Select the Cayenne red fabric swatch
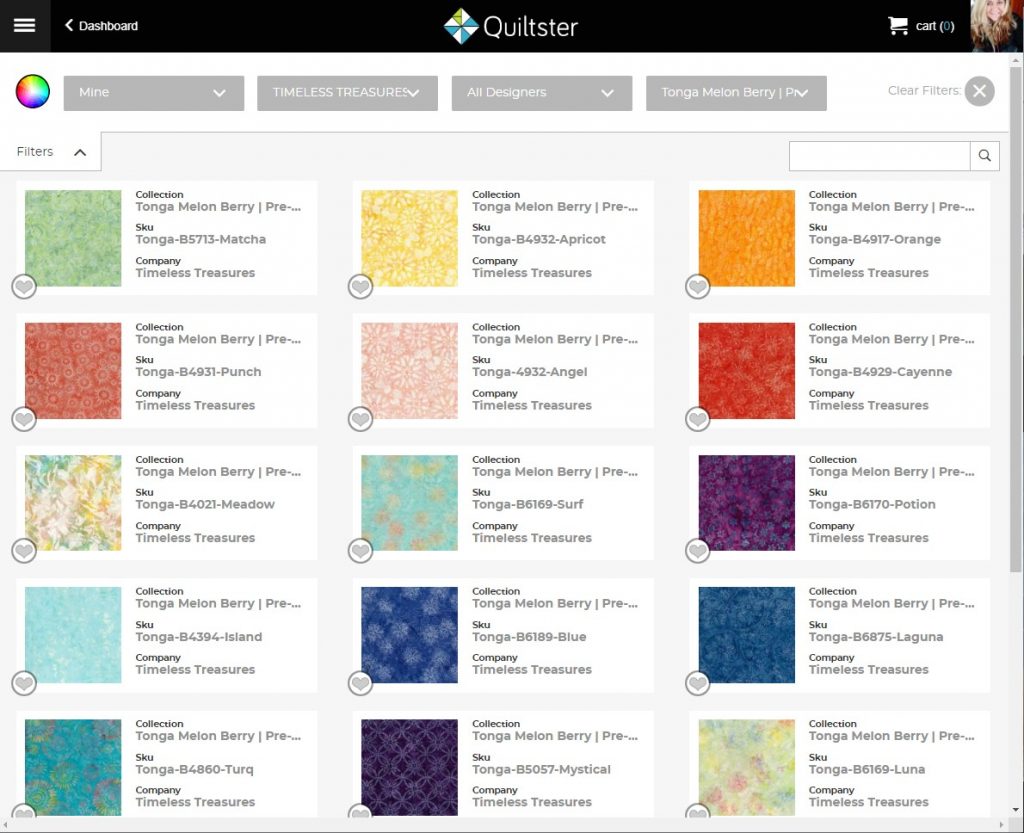The image size is (1024, 833). coord(746,371)
